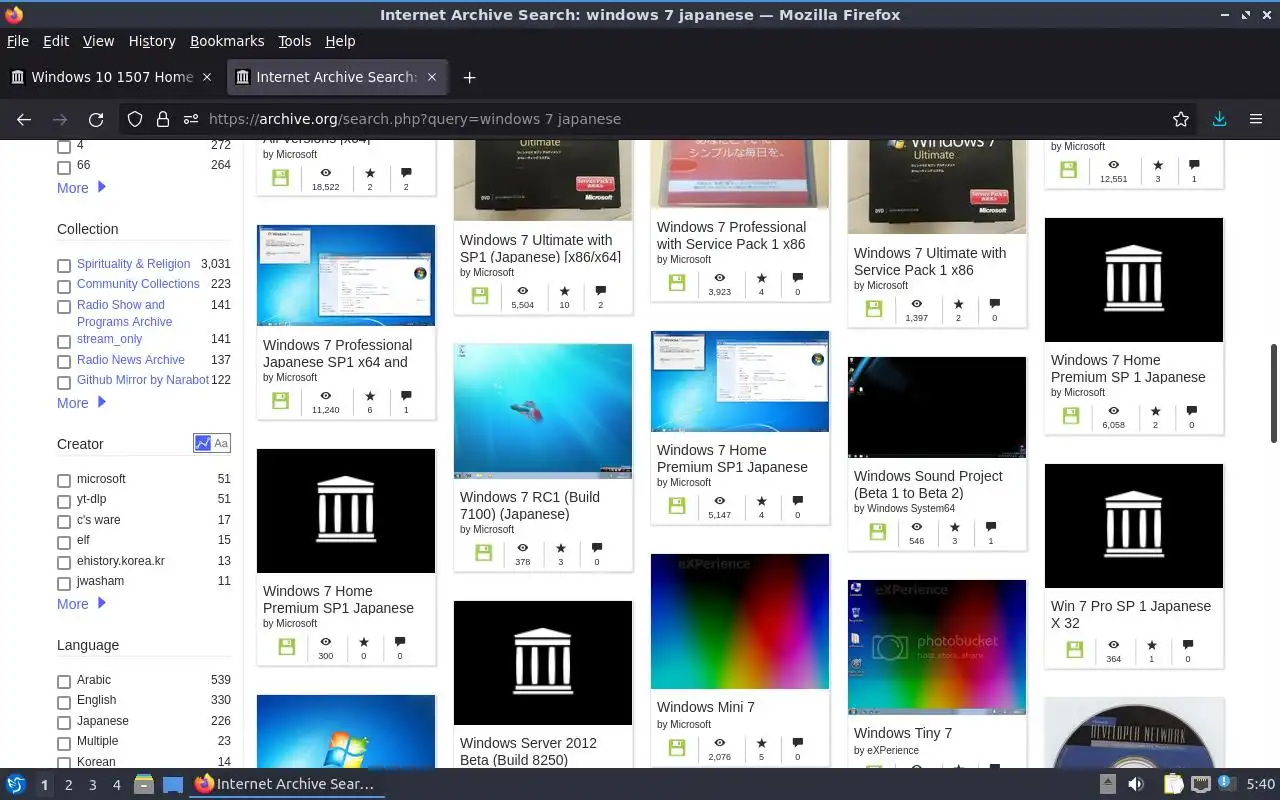Click the reviews bubble under Windows 7 Professional with Service Pack 1 x86
Image resolution: width=1280 pixels, height=800 pixels.
(797, 278)
